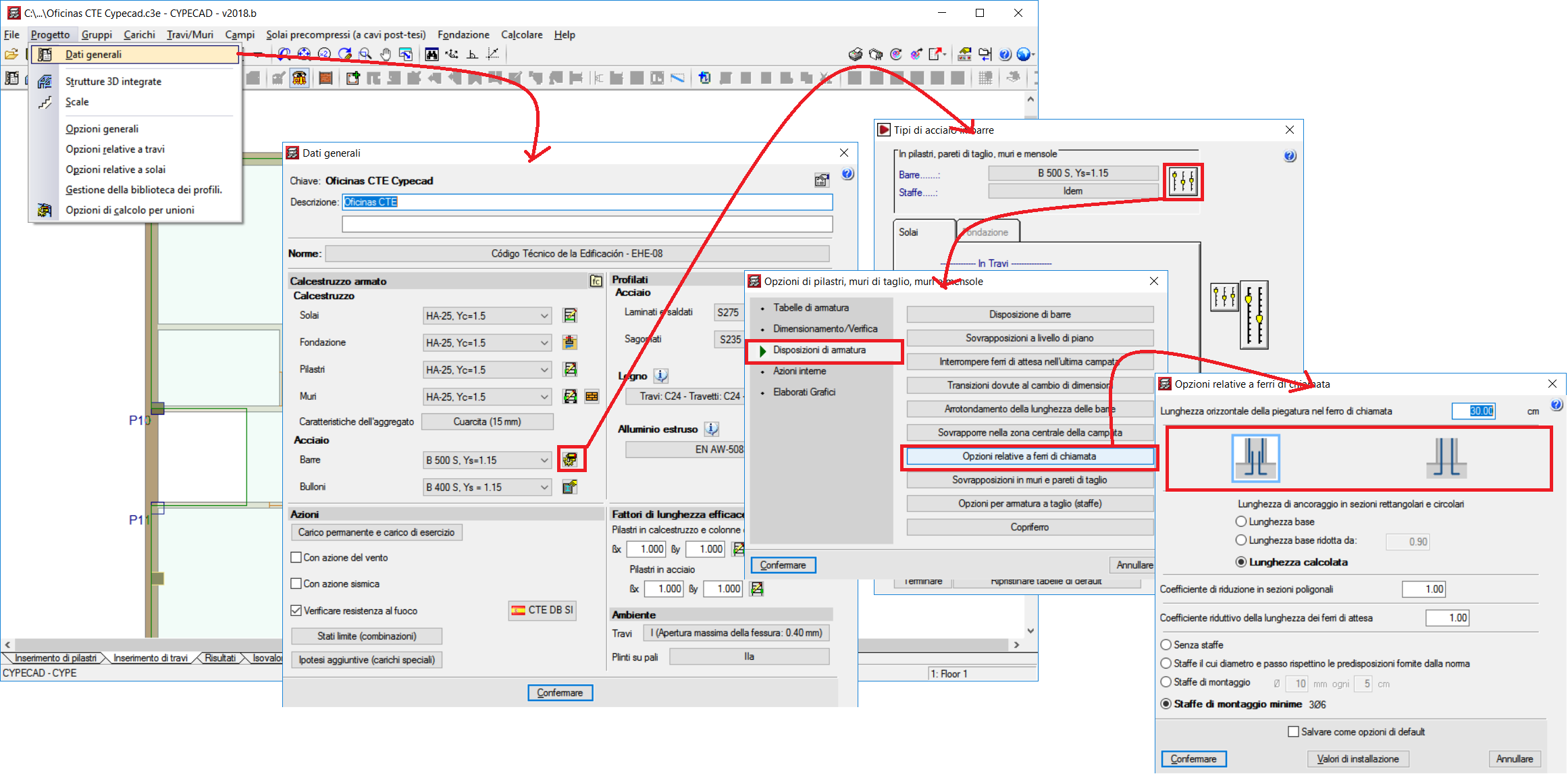The width and height of the screenshot is (1568, 774).
Task: Click Ipotesi aggiuntive (carichi speciali) button
Action: 367,660
